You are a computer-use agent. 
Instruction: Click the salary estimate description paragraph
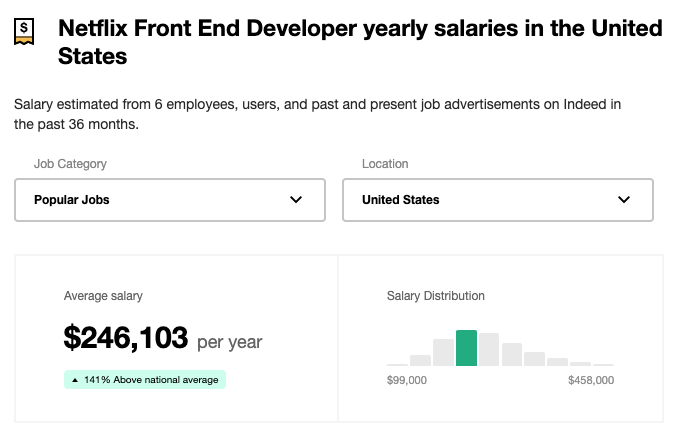pos(317,114)
